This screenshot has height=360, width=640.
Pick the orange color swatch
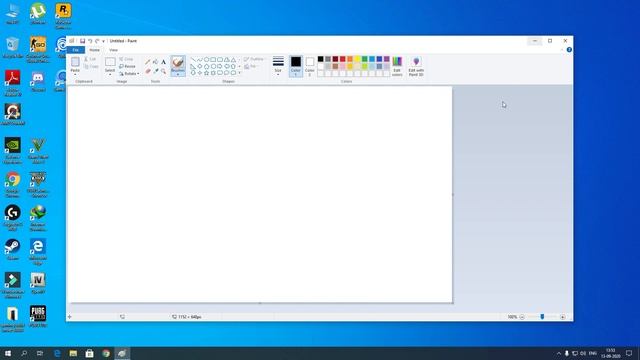click(x=350, y=59)
